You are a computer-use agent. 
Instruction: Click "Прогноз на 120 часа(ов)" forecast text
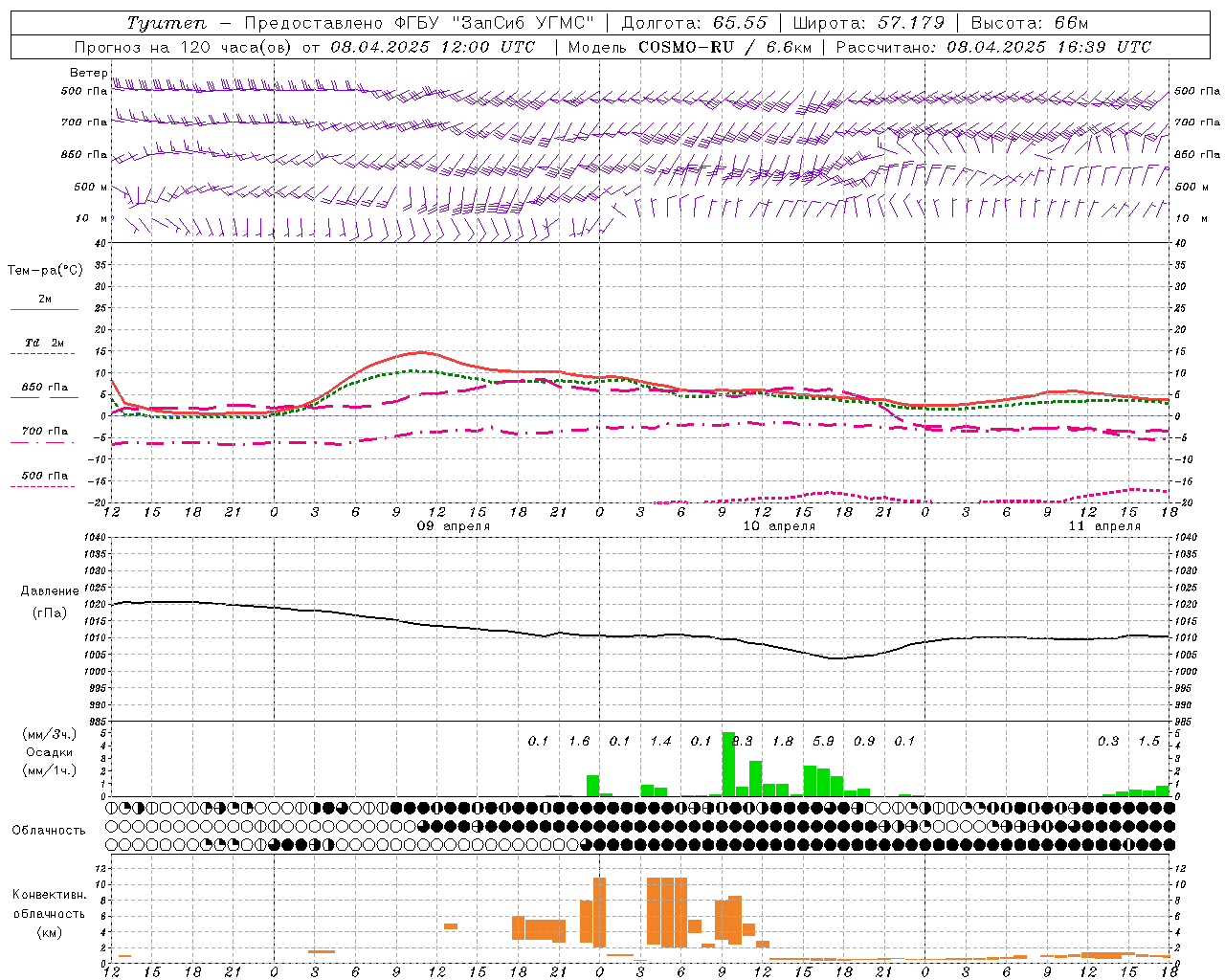[185, 47]
